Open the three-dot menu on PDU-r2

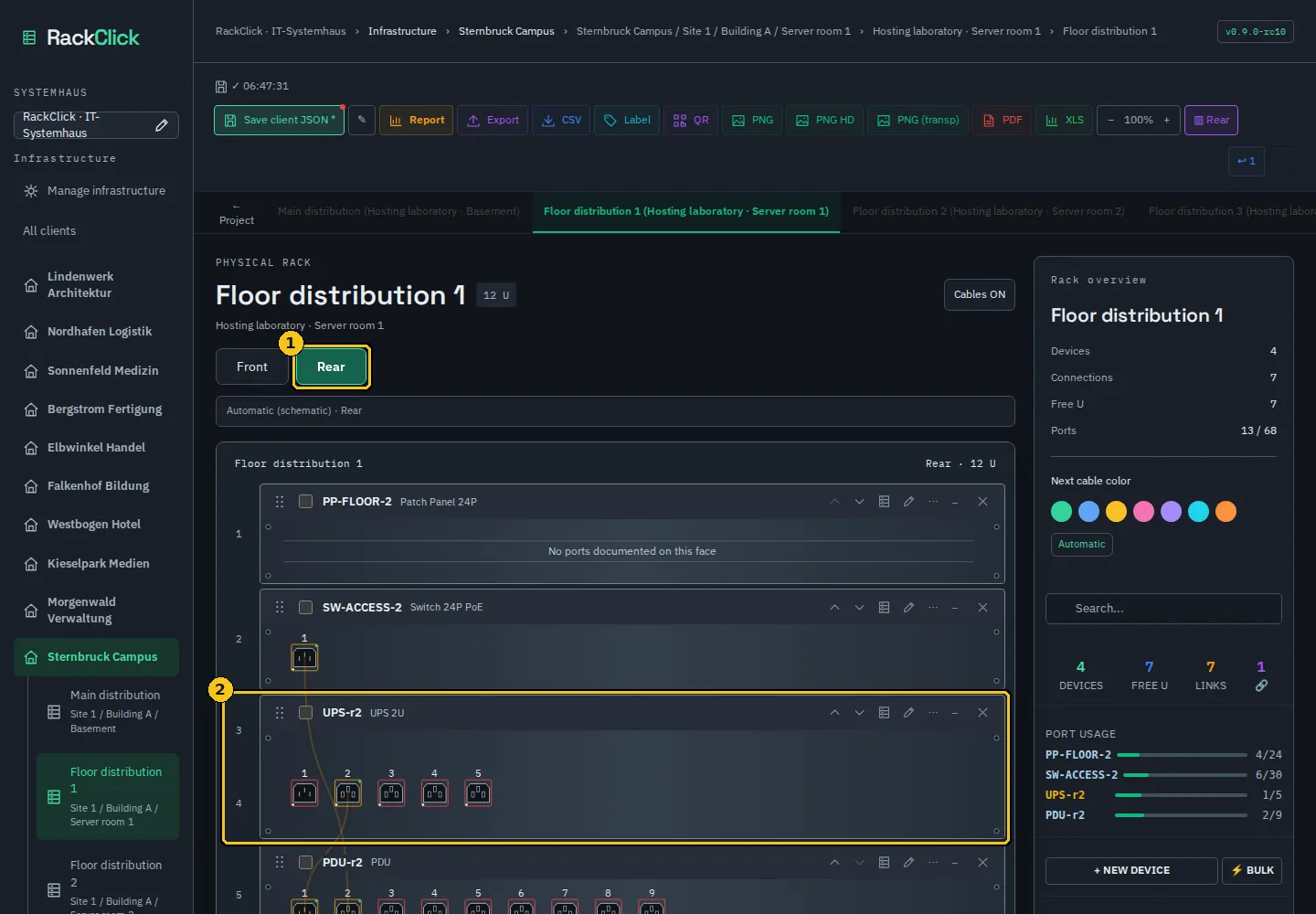point(933,863)
